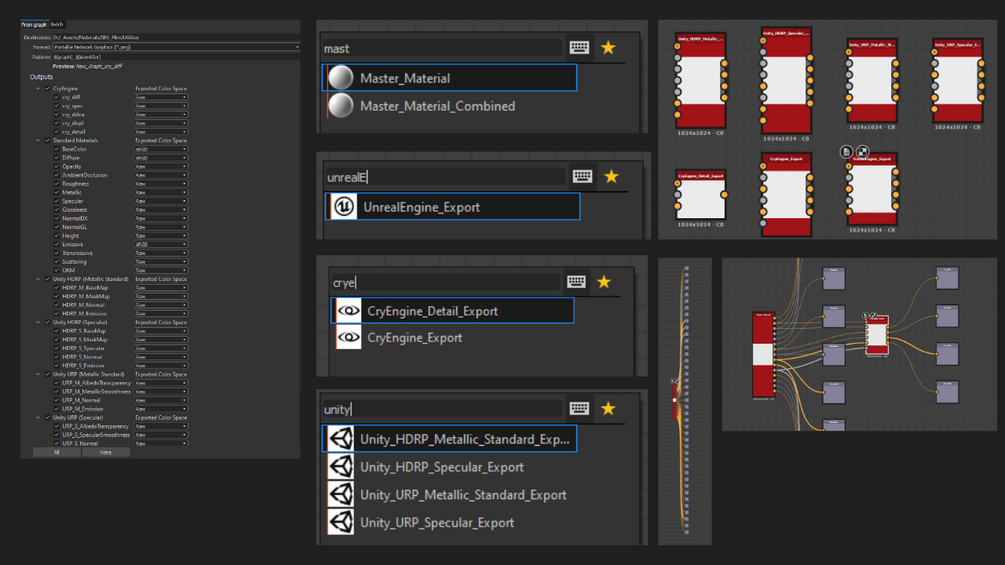
Task: Open the color space dropdown for cry_spec
Action: pos(161,106)
